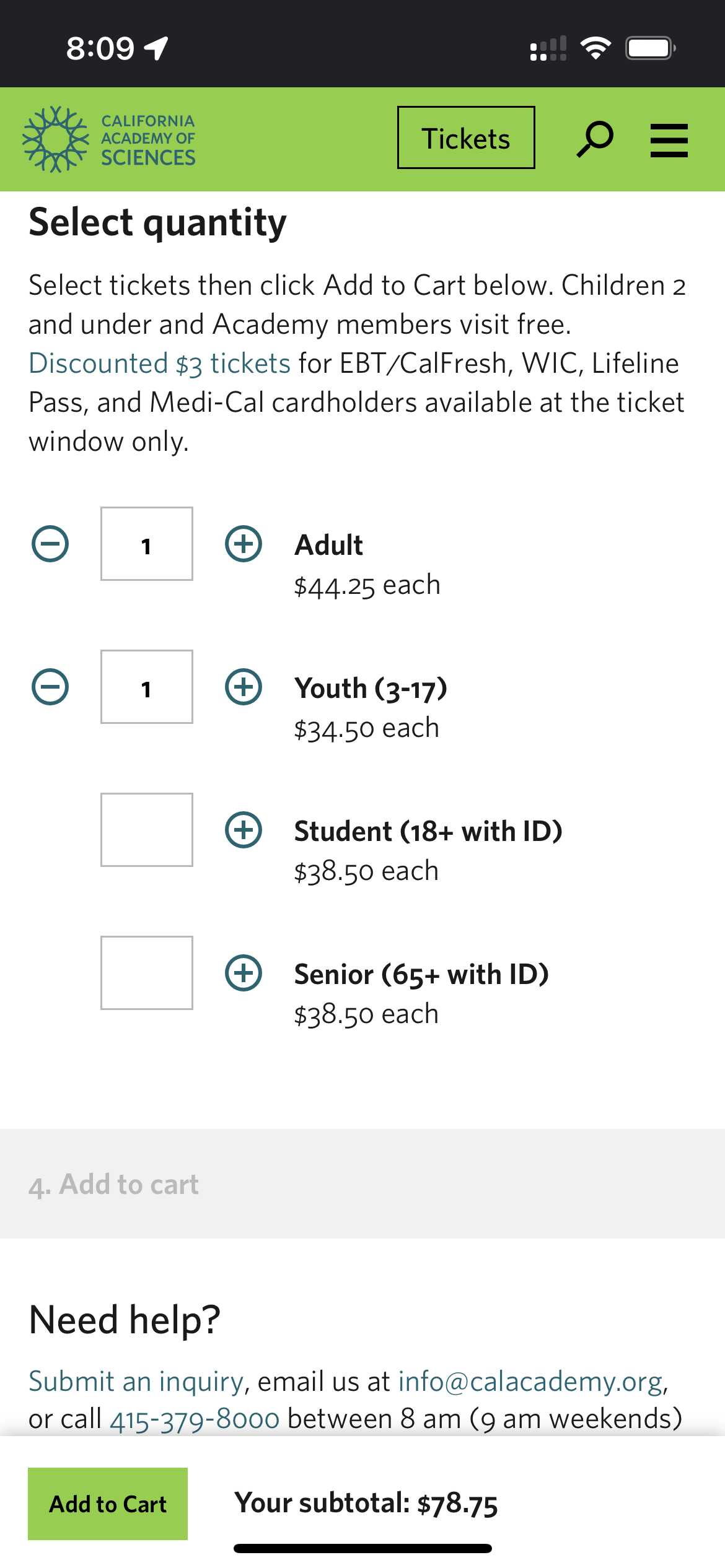
Task: Open the Discounted $3 tickets link
Action: 160,364
